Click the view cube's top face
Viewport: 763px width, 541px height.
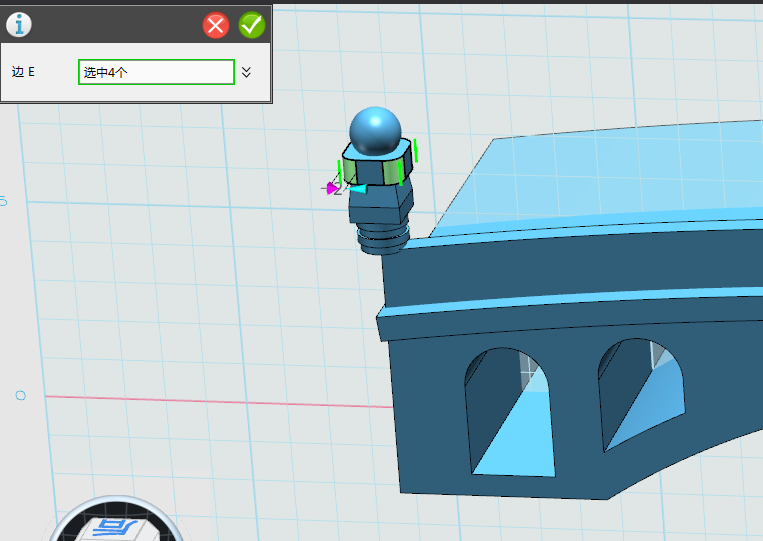pyautogui.click(x=115, y=528)
